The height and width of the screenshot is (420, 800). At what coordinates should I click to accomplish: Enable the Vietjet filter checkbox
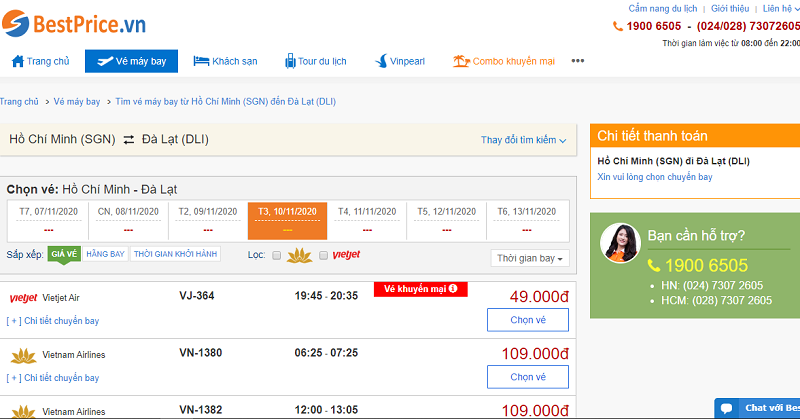[323, 255]
